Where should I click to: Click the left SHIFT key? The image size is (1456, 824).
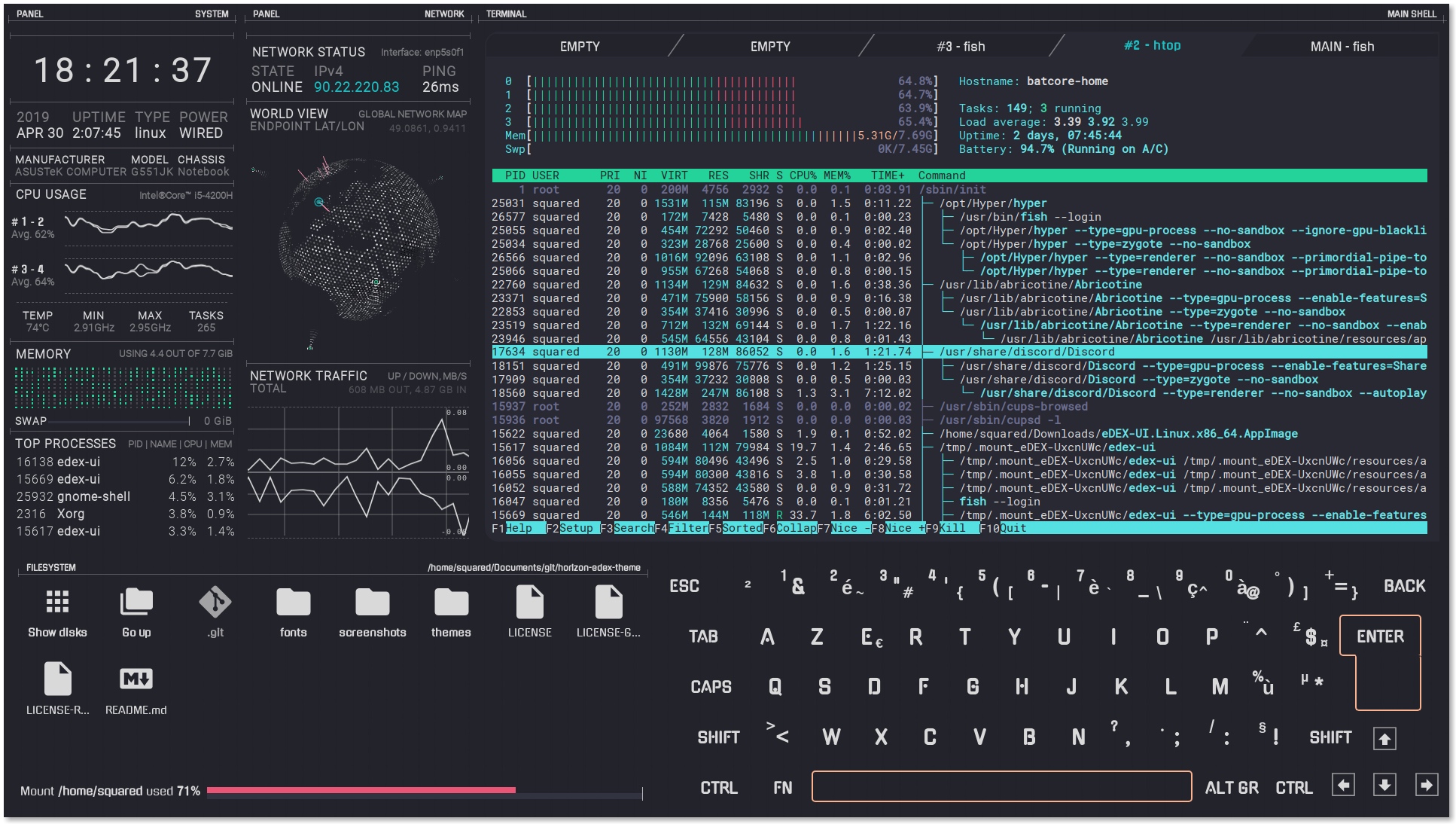click(718, 737)
